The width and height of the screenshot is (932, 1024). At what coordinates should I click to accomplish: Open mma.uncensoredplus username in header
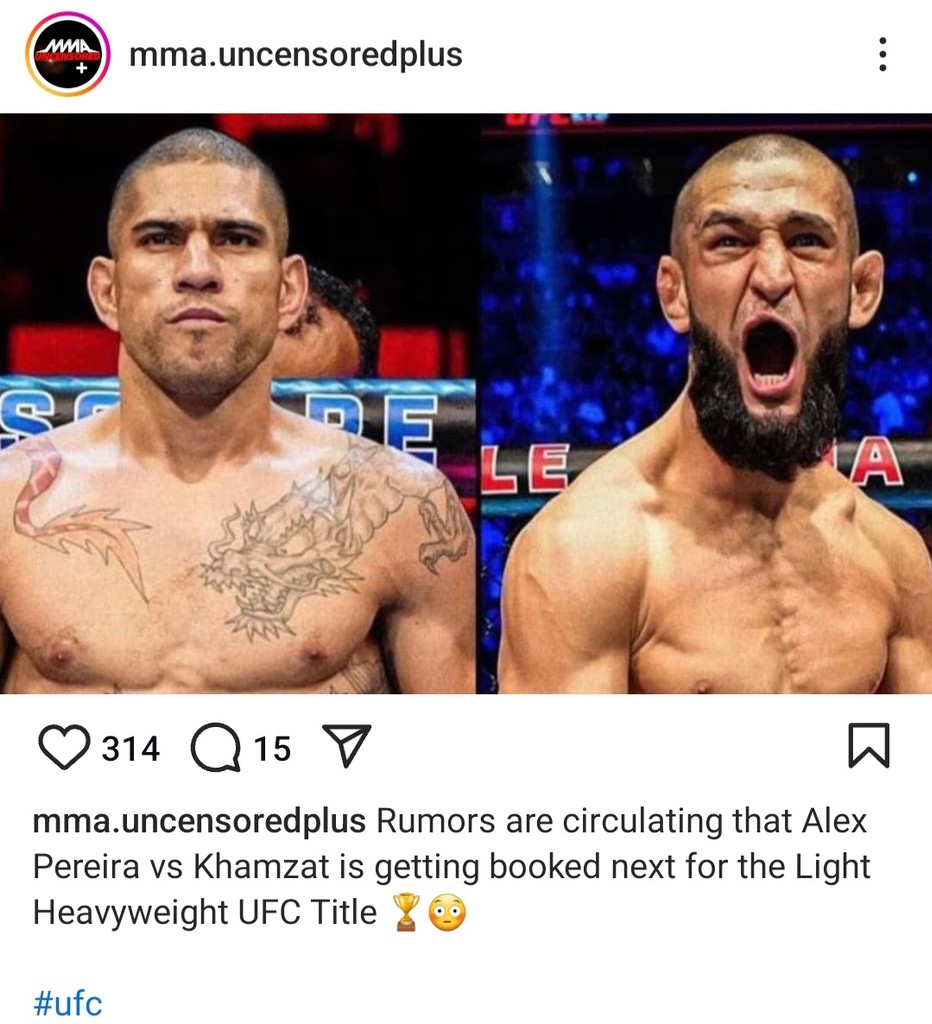(x=296, y=54)
